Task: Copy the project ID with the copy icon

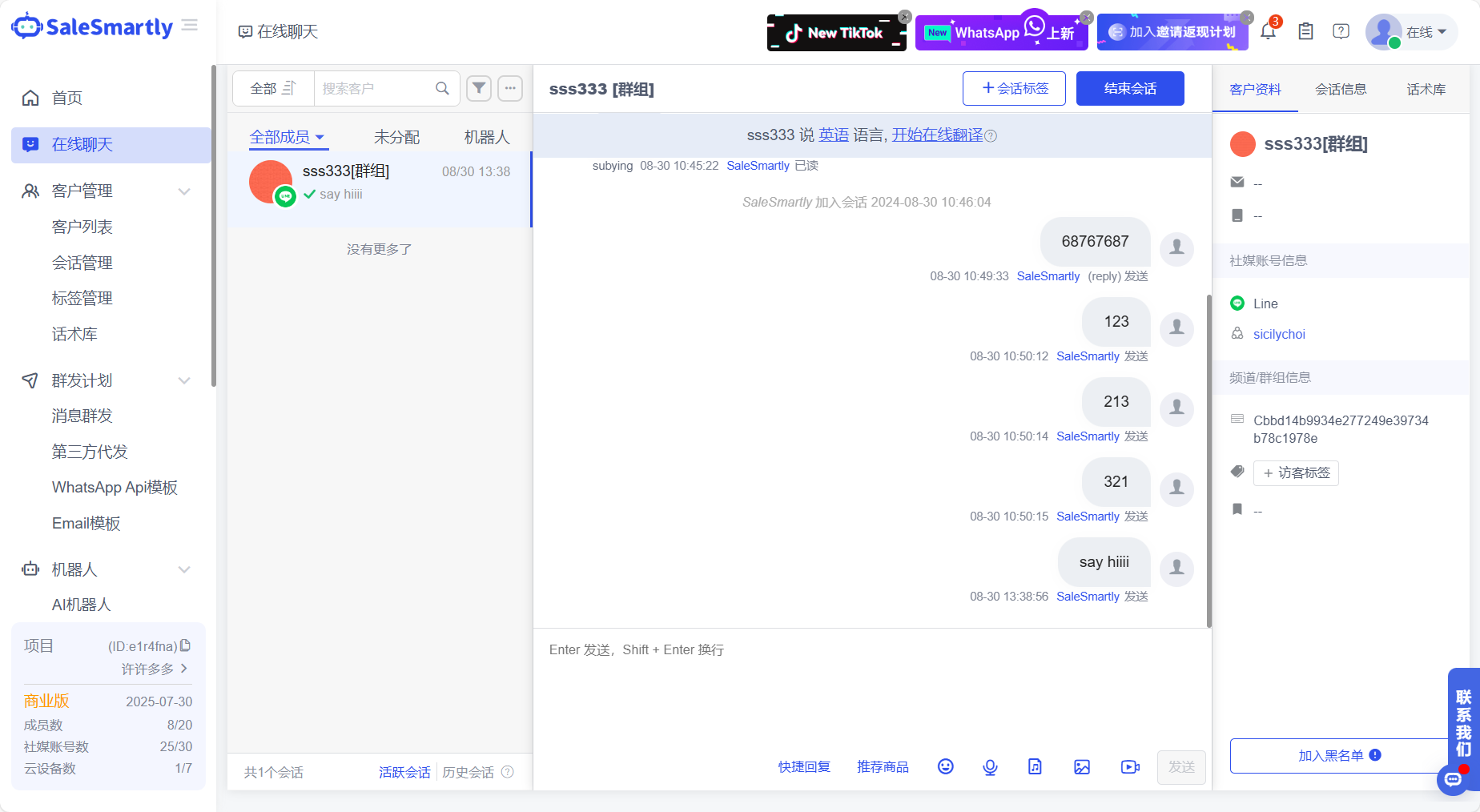Action: click(186, 644)
